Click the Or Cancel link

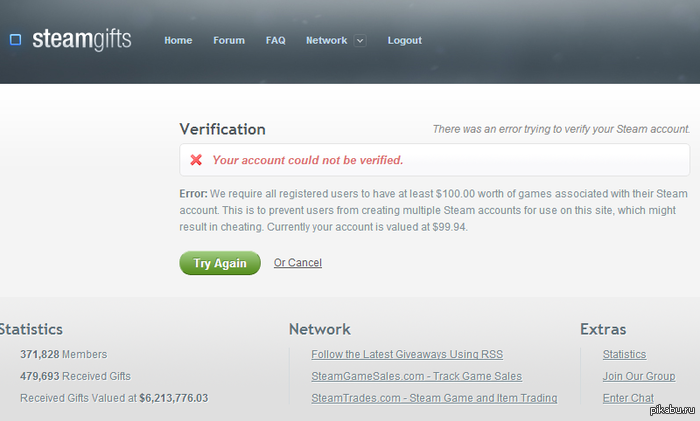[298, 263]
